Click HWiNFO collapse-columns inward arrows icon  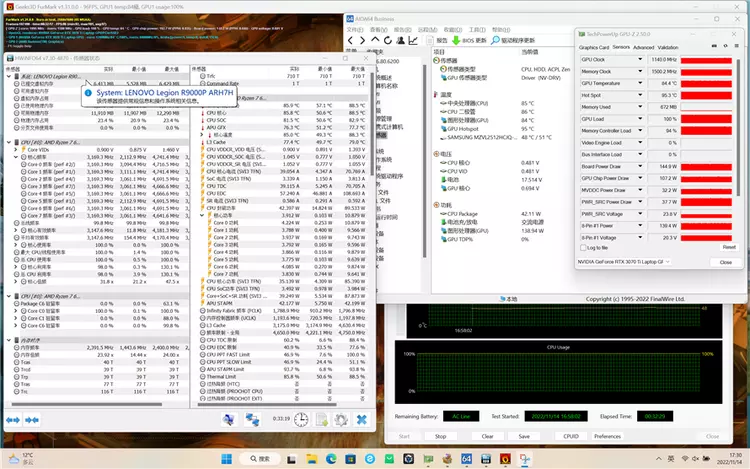[x=32, y=420]
